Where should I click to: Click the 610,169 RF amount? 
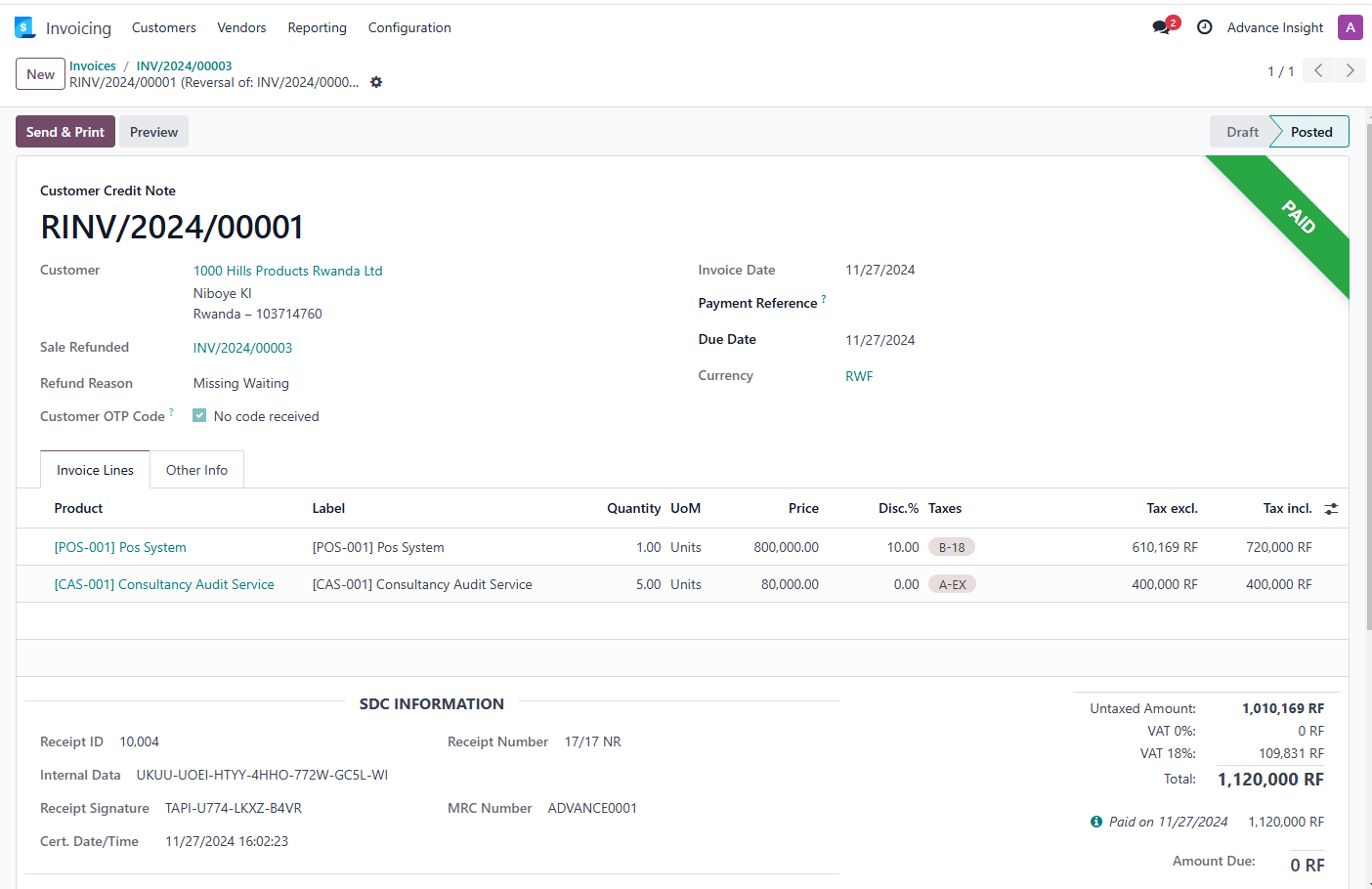1165,547
